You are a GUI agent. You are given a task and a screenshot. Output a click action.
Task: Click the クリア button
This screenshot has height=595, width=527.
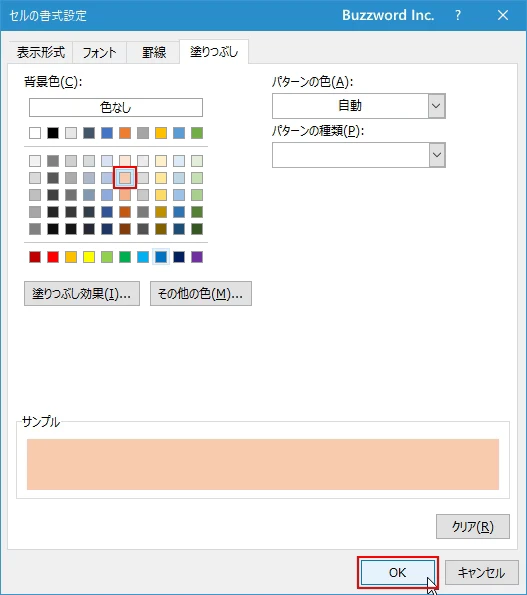click(x=473, y=526)
